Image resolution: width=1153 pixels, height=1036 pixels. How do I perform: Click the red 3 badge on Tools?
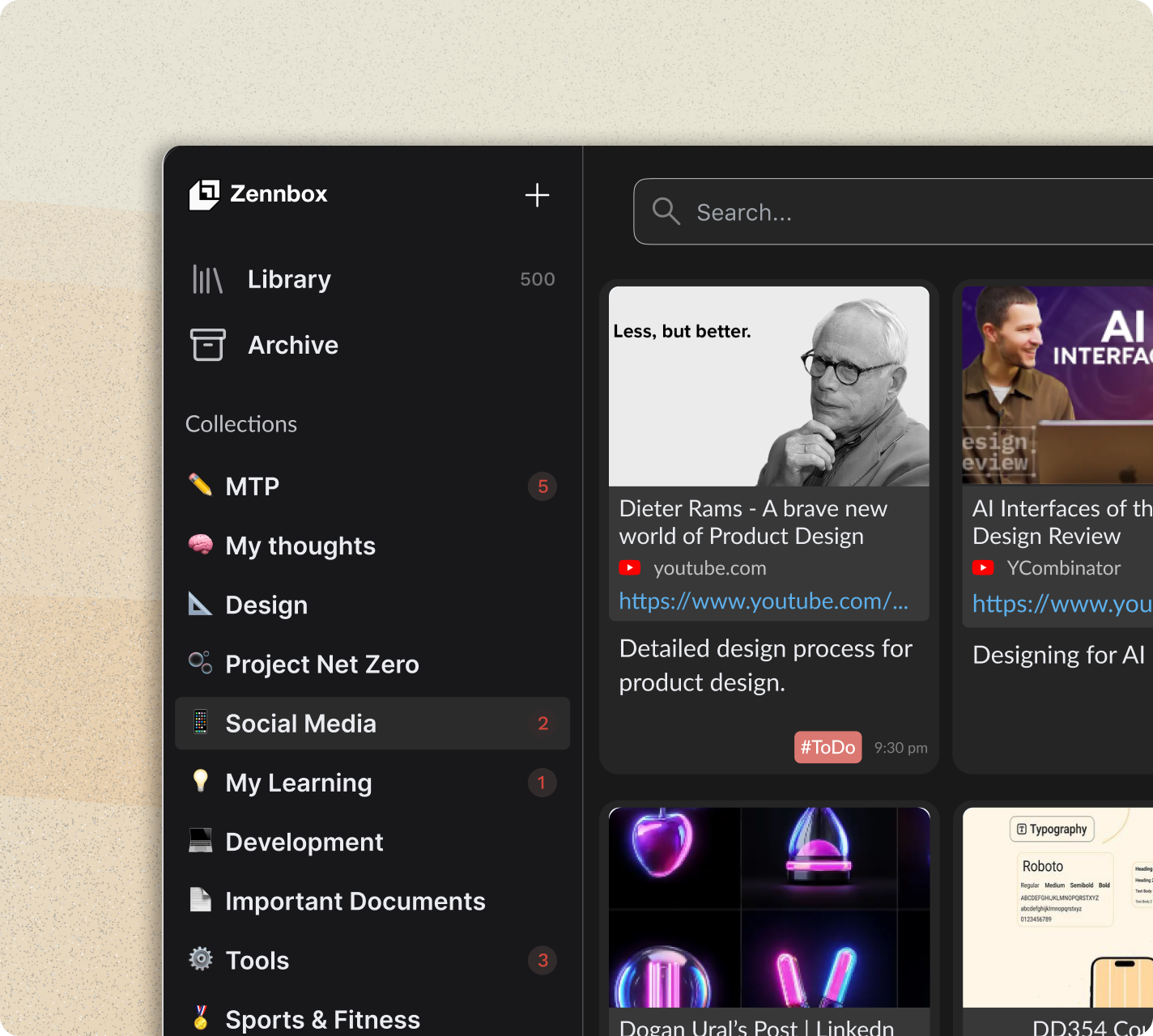[542, 960]
